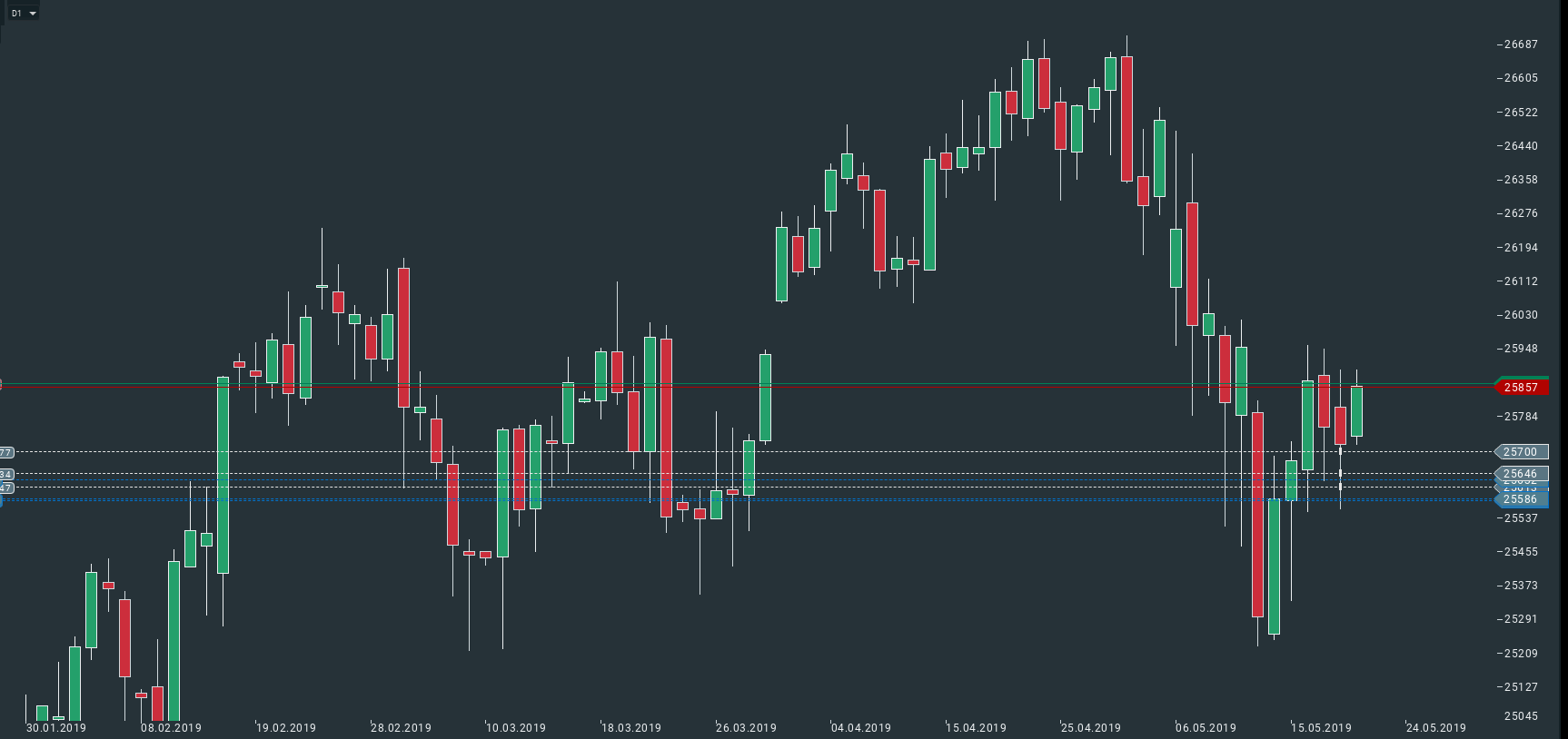Click the 25455 price axis value
This screenshot has width=1568, height=739.
[x=1522, y=552]
